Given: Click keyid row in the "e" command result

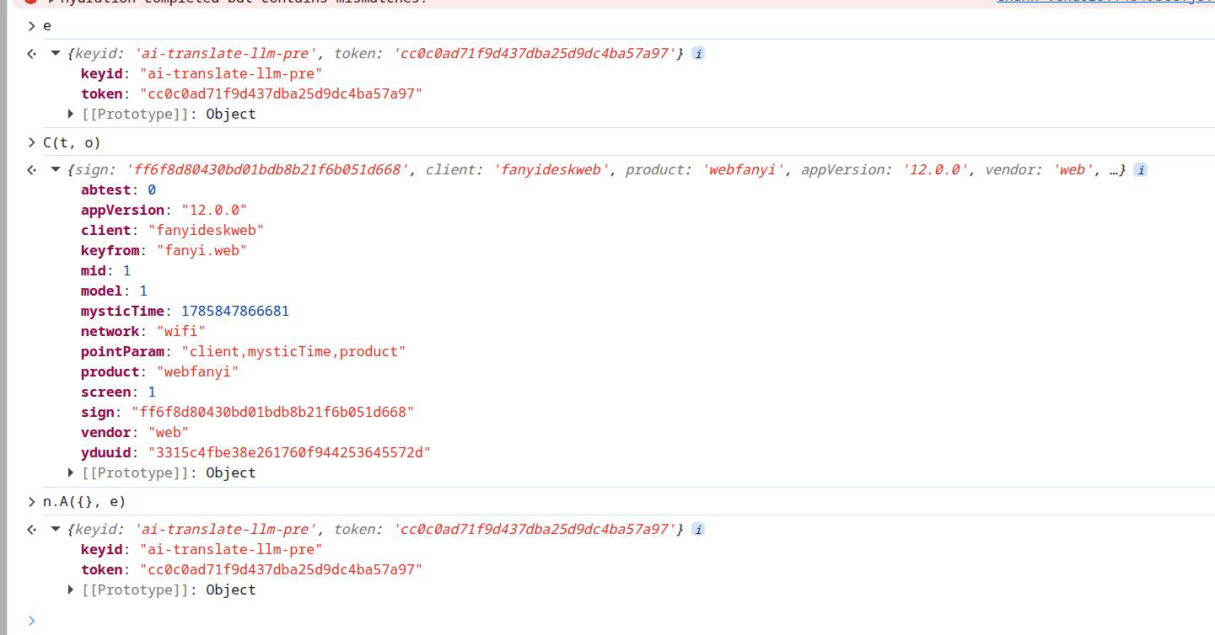Looking at the screenshot, I should coord(202,74).
